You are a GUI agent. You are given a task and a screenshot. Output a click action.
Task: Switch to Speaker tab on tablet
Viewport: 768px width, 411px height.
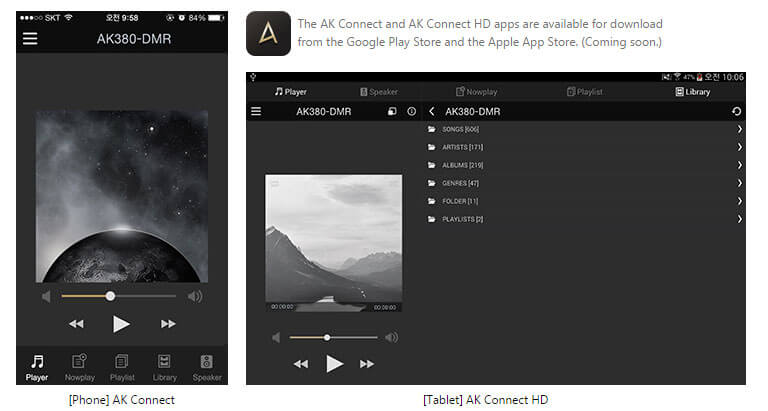point(379,92)
